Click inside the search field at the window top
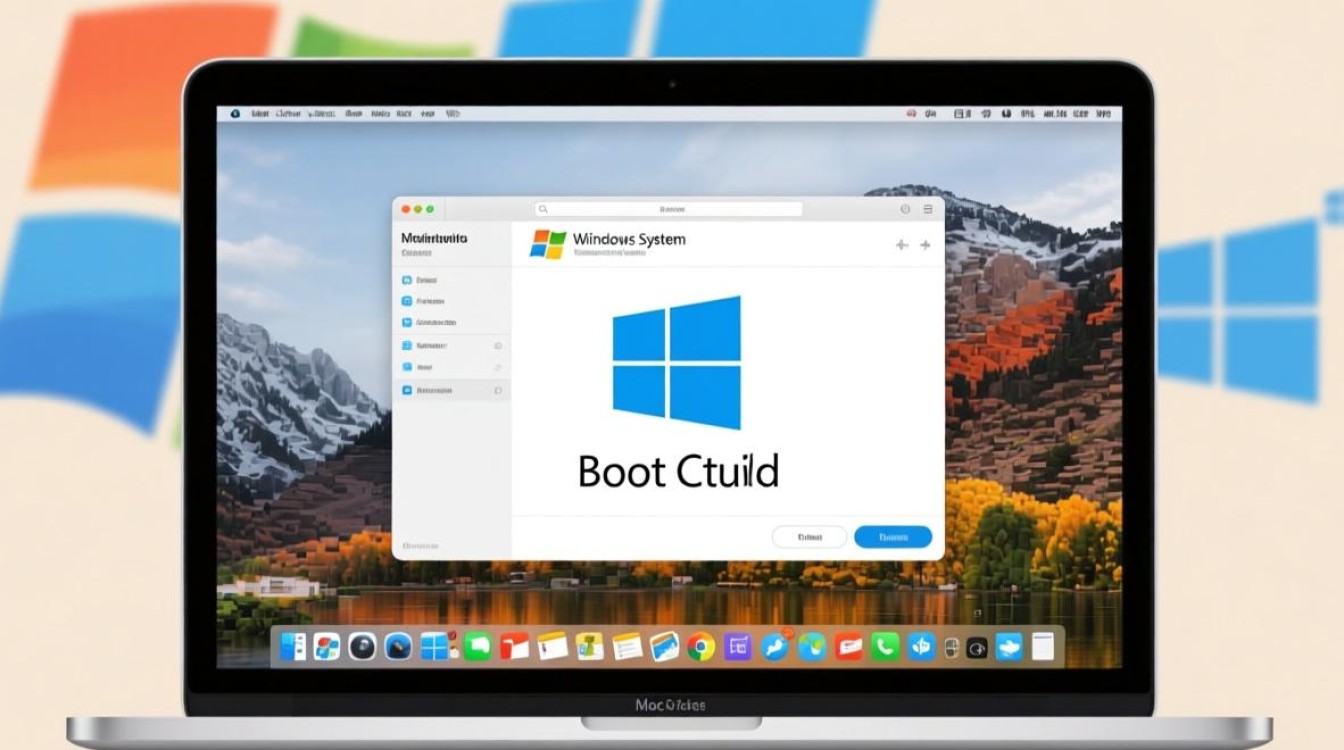This screenshot has height=750, width=1344. (x=670, y=208)
